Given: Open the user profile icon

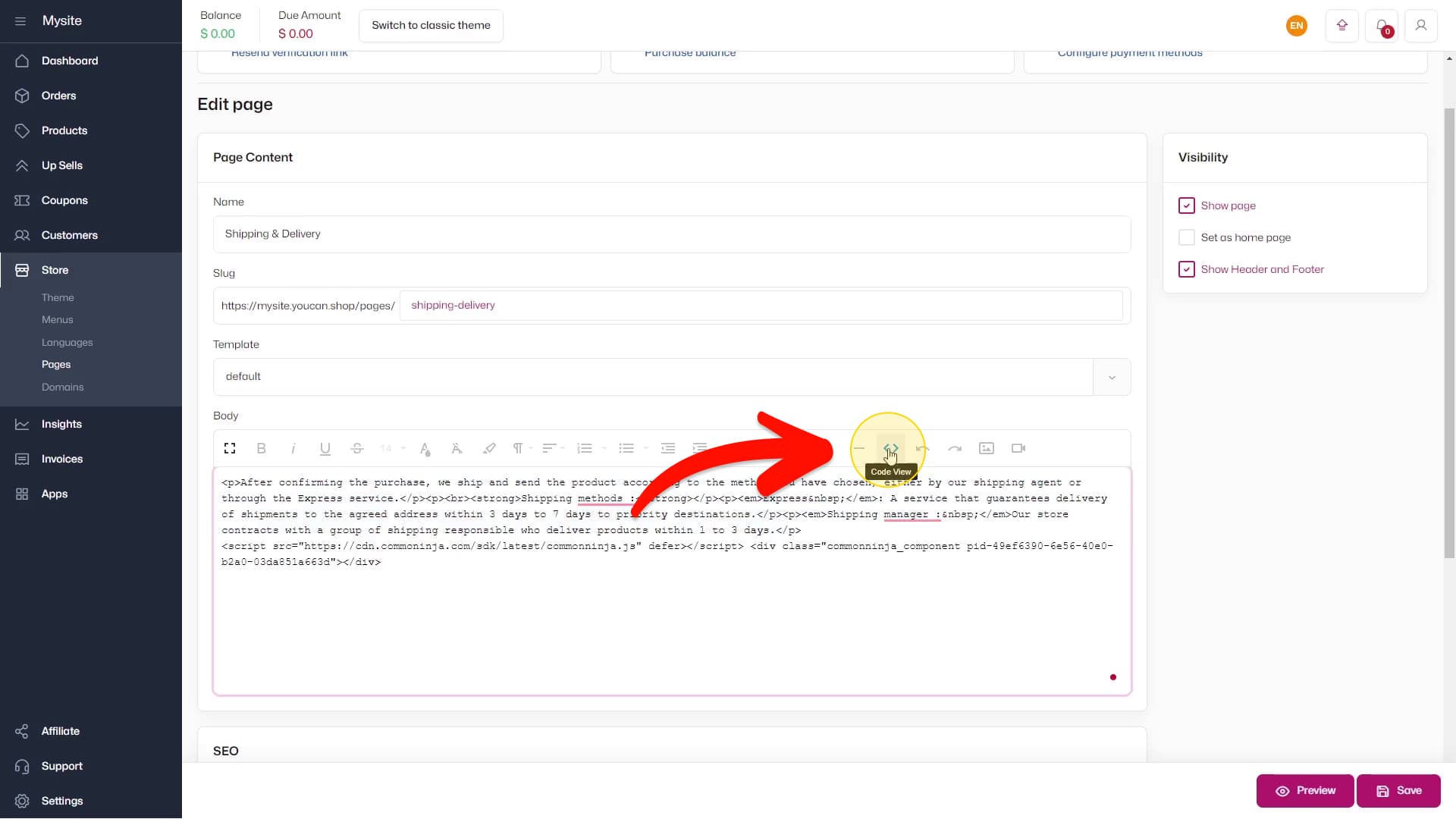Looking at the screenshot, I should click(x=1421, y=26).
